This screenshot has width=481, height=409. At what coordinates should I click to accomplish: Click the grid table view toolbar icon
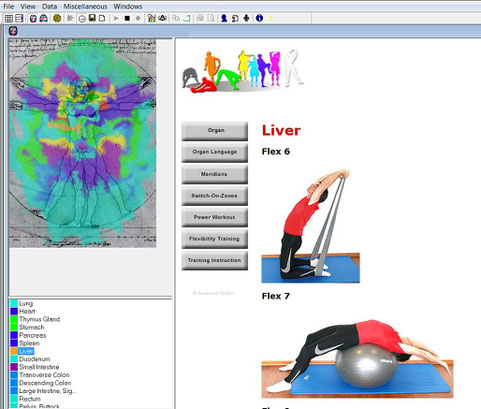click(x=9, y=18)
